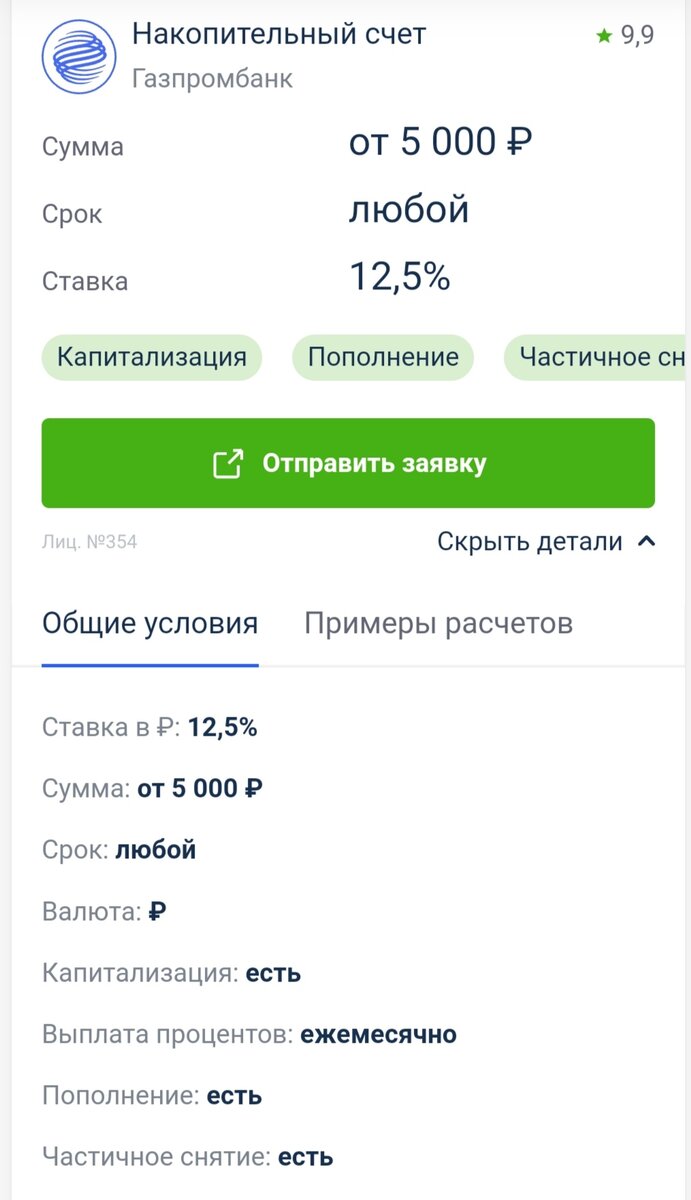Tap the Капитализация tag chip
Viewport: 691px width, 1200px height.
click(x=151, y=357)
